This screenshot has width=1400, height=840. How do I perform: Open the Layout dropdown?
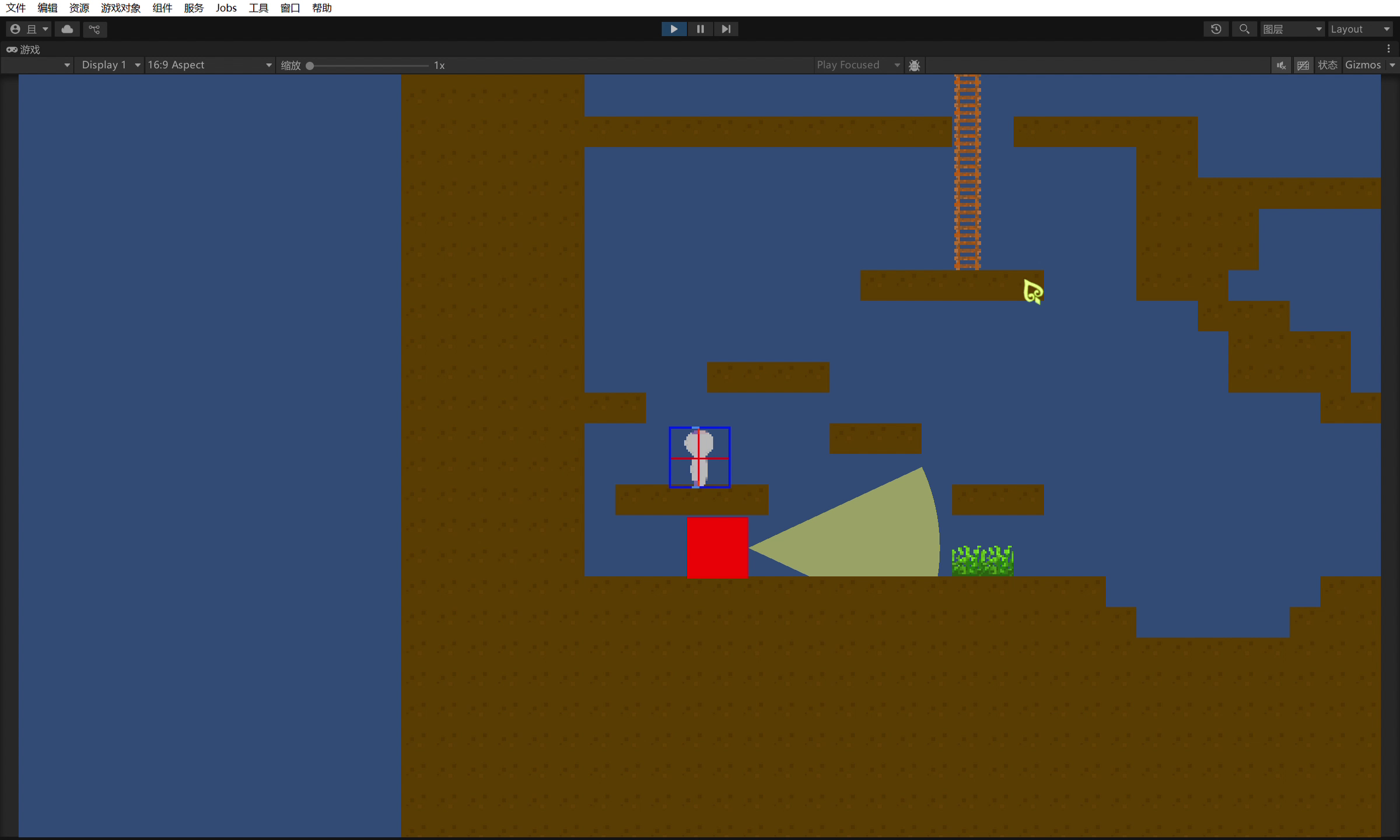coord(1360,29)
